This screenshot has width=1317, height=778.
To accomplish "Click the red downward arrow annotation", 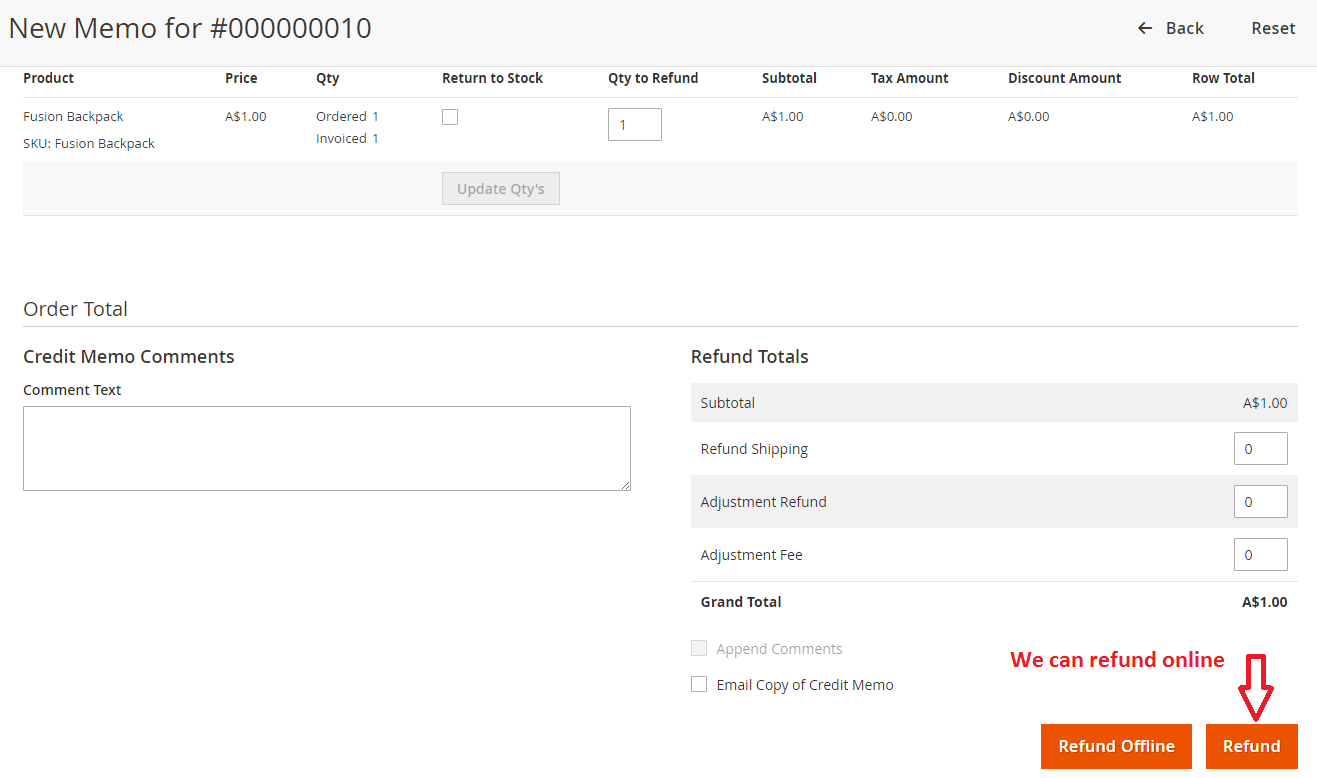I will [x=1254, y=688].
